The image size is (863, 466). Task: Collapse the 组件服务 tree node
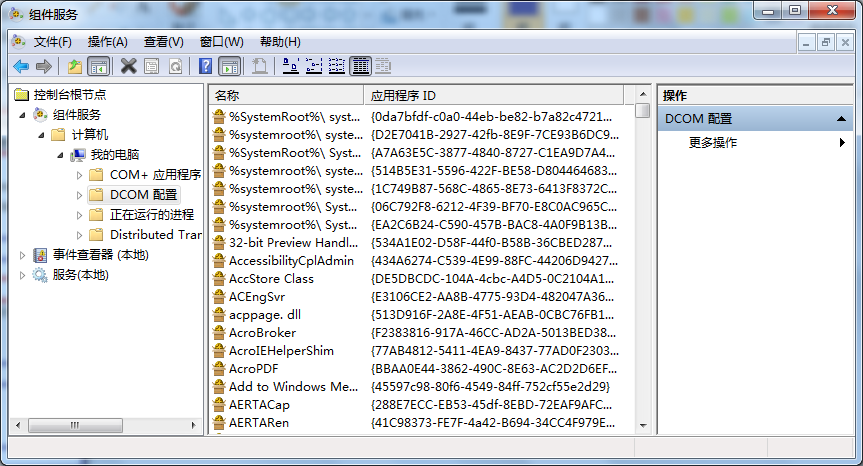tap(23, 115)
